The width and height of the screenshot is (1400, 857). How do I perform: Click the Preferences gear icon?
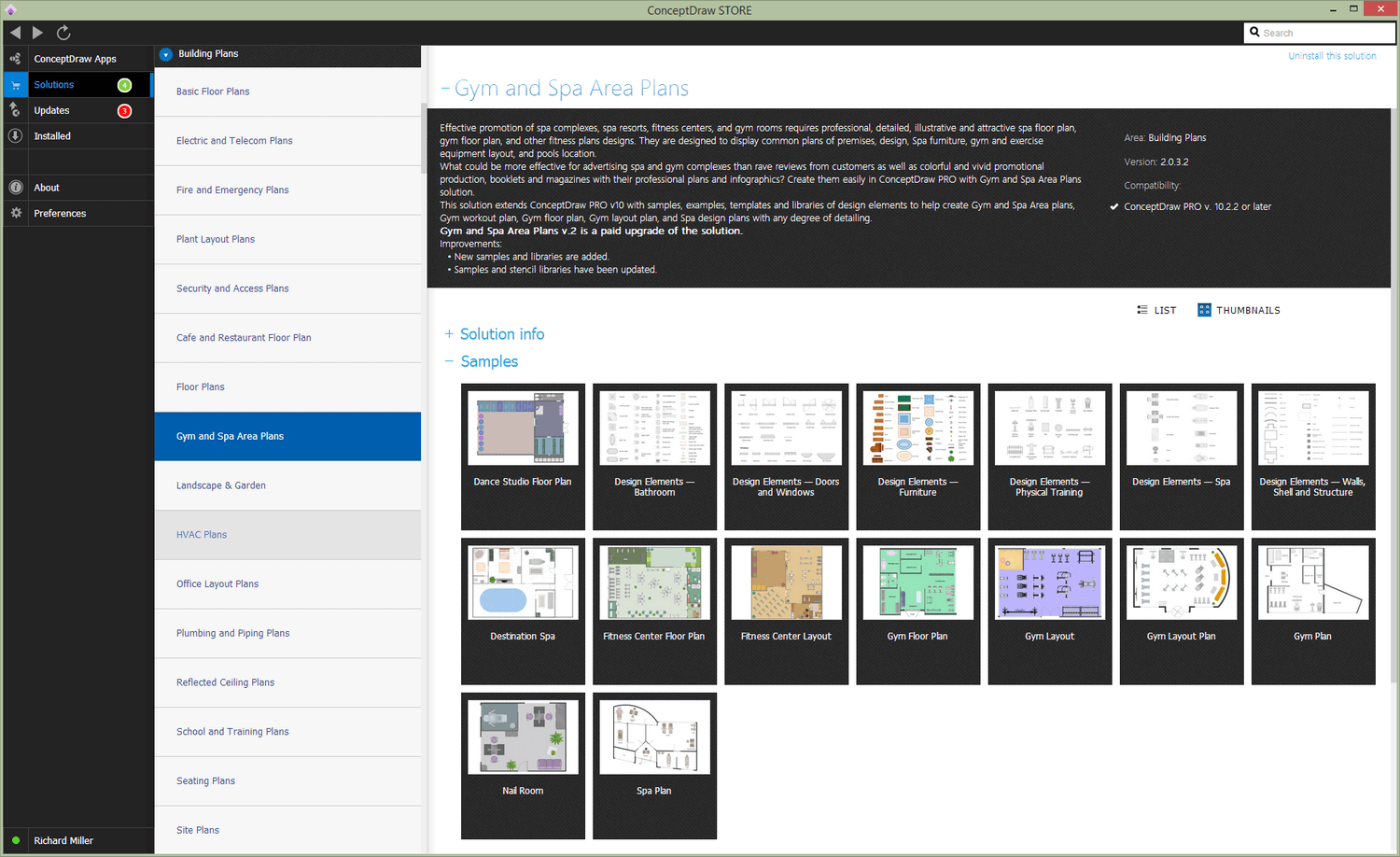click(x=15, y=213)
